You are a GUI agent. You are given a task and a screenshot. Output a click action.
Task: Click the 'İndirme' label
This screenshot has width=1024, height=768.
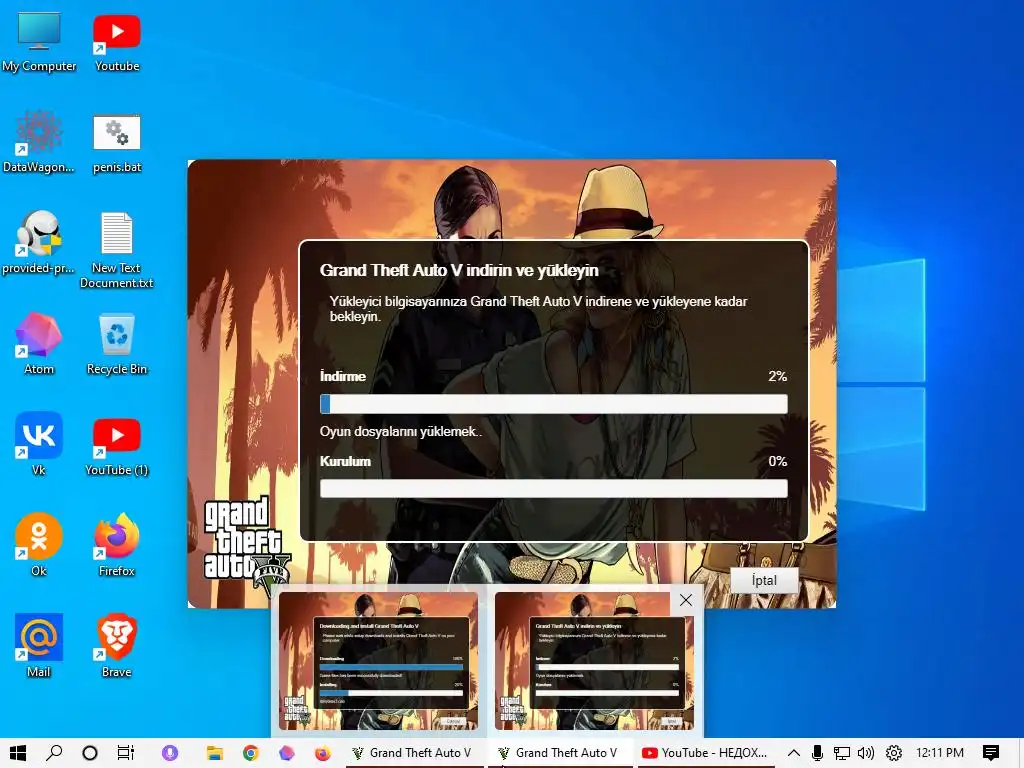coord(343,376)
